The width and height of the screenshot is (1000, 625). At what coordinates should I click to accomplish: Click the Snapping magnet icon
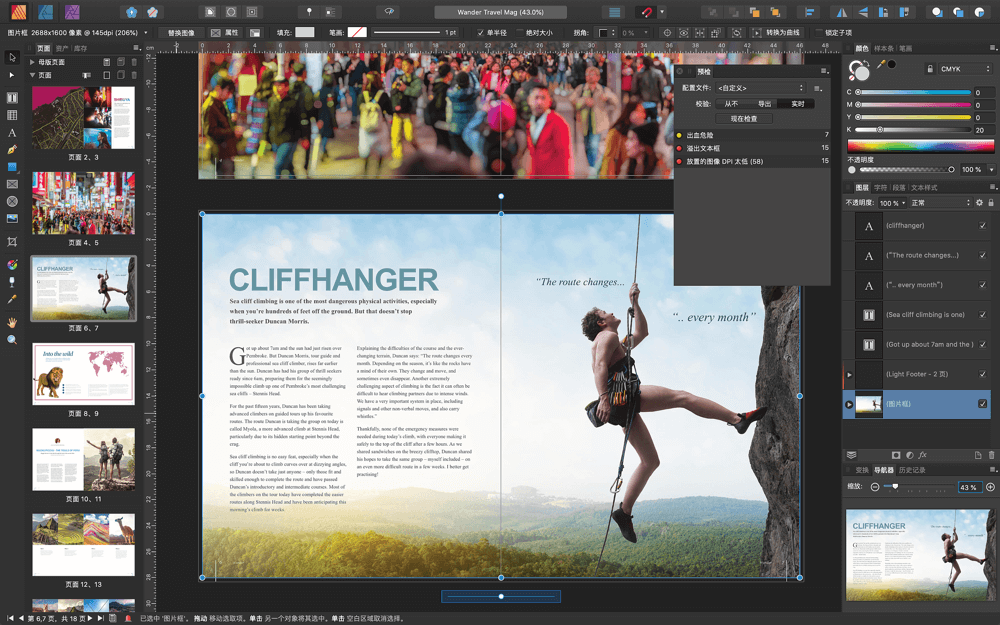point(646,12)
